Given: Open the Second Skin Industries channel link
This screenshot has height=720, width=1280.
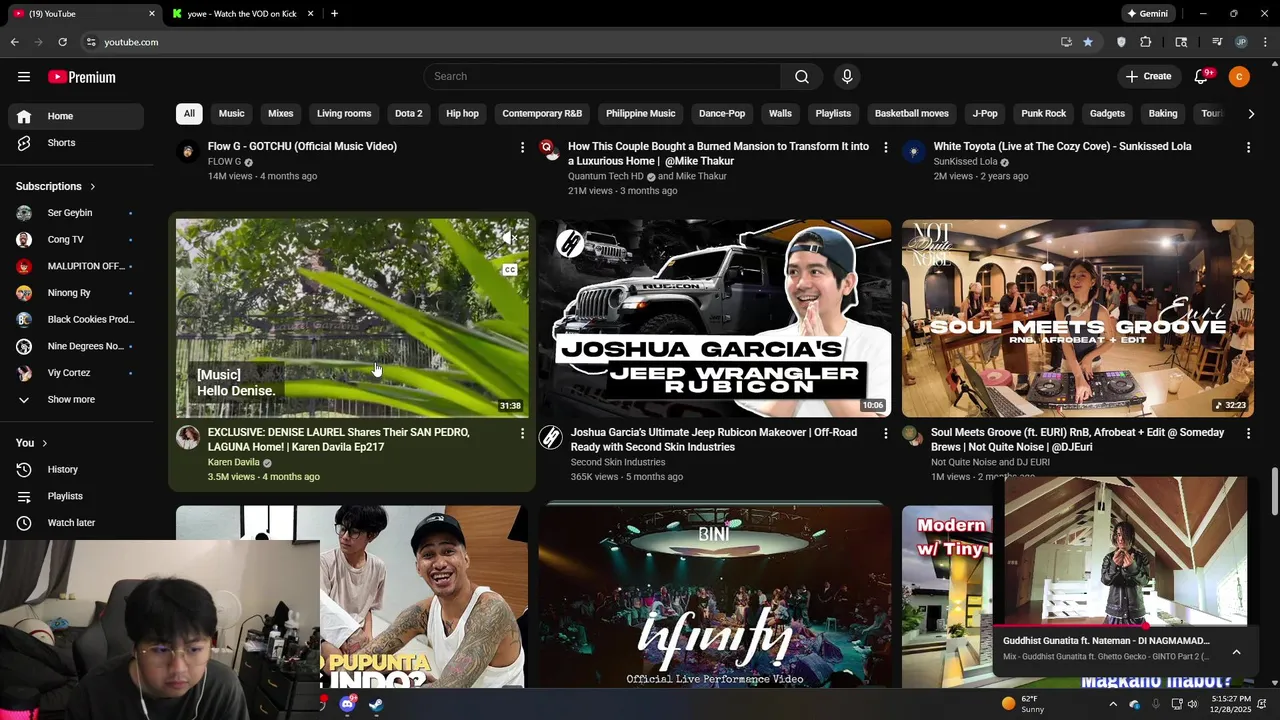Looking at the screenshot, I should tap(618, 463).
